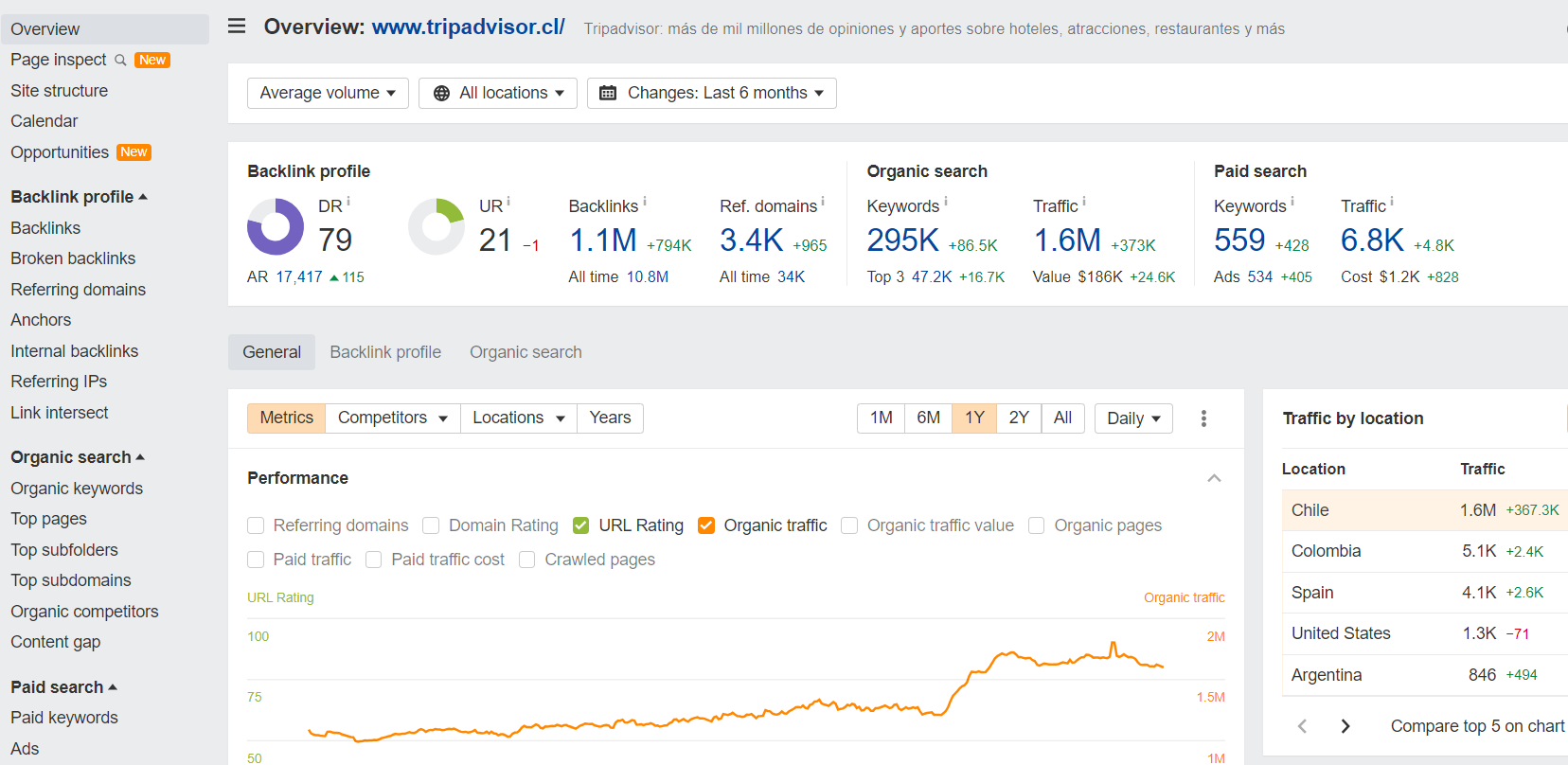This screenshot has width=1568, height=765.
Task: Go to next page of locations
Action: point(1345,726)
